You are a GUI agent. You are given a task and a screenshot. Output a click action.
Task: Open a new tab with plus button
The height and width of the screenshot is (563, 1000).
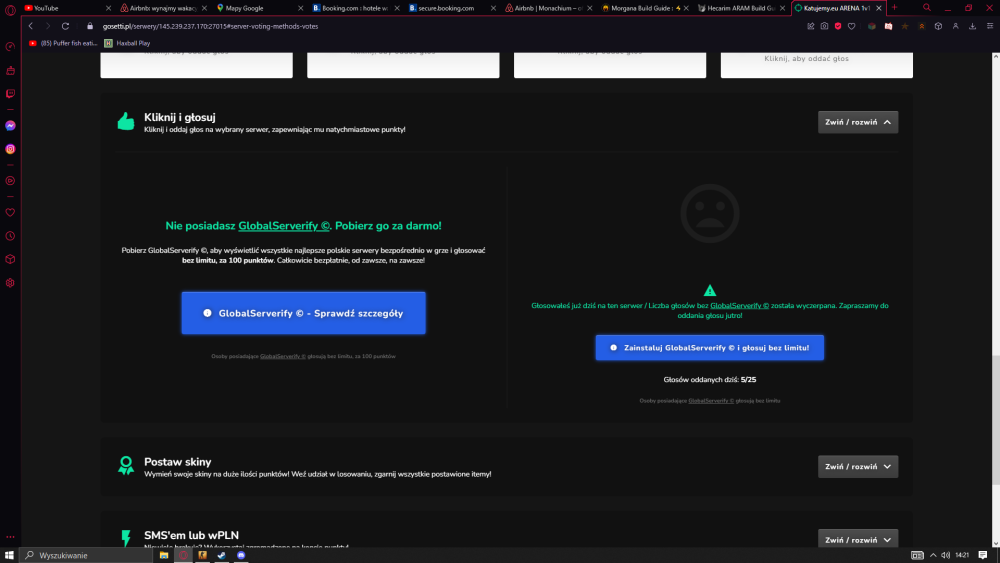click(894, 8)
